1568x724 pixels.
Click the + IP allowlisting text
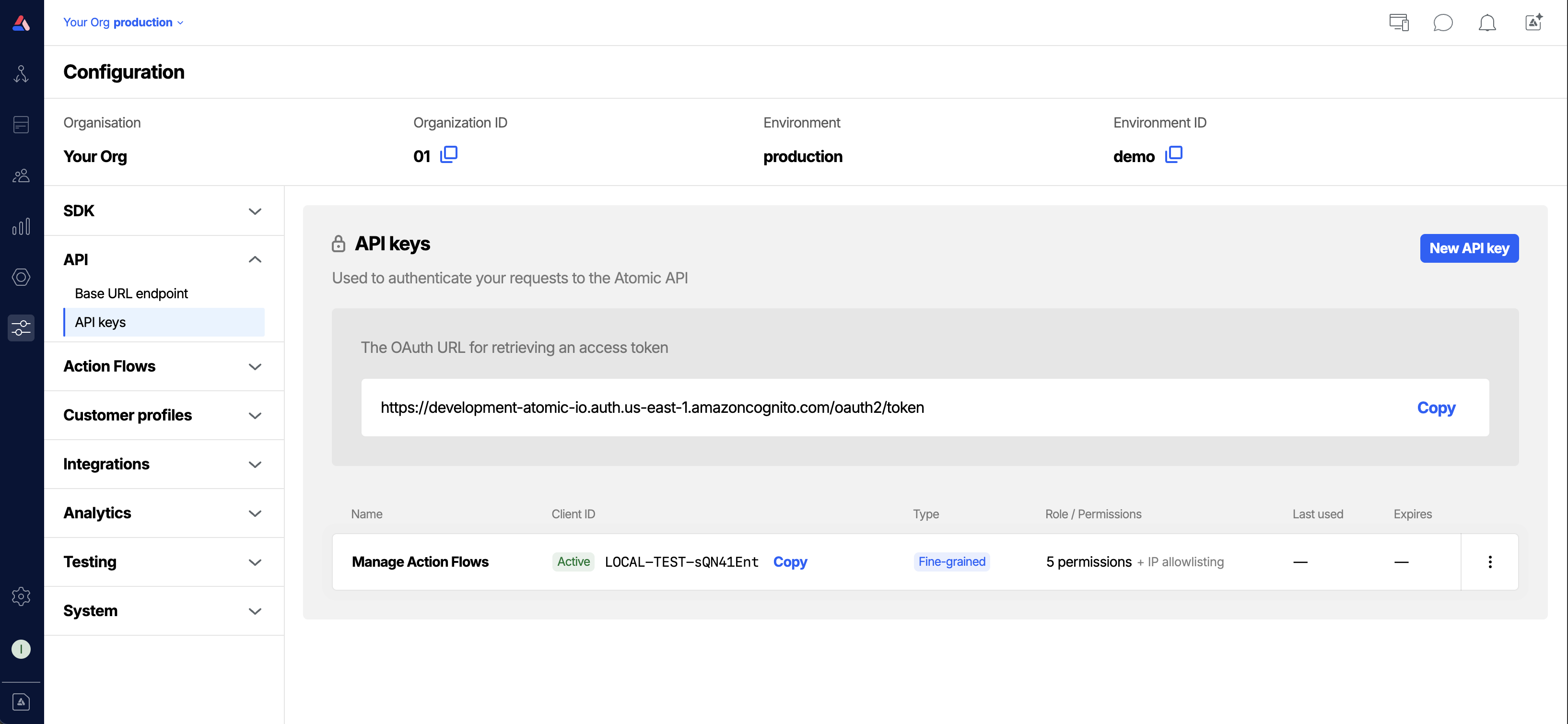(x=1180, y=561)
